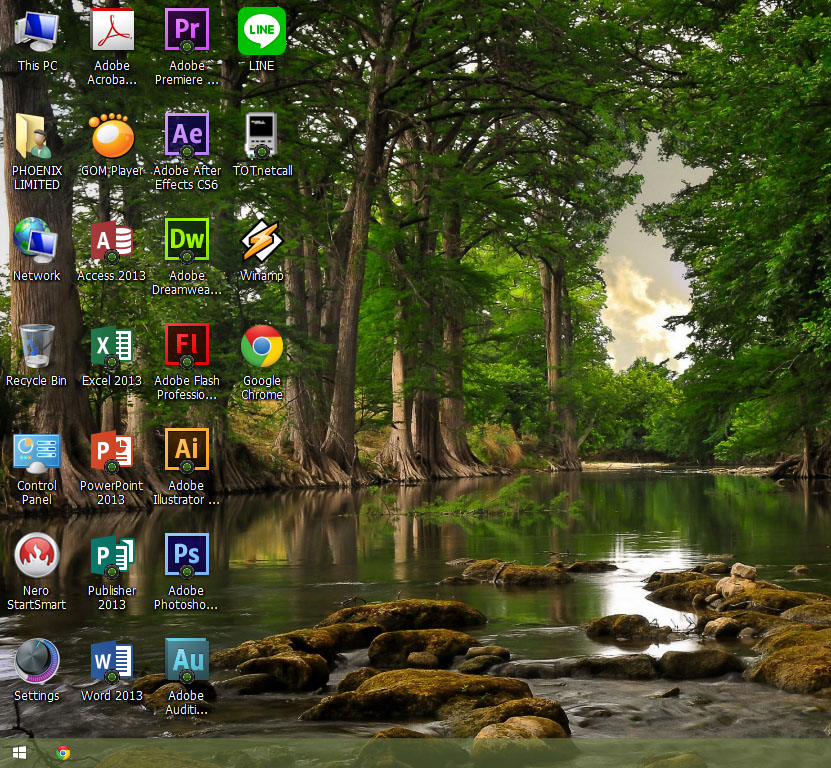
Task: Select the Nero StartSmart shortcut
Action: 37,555
